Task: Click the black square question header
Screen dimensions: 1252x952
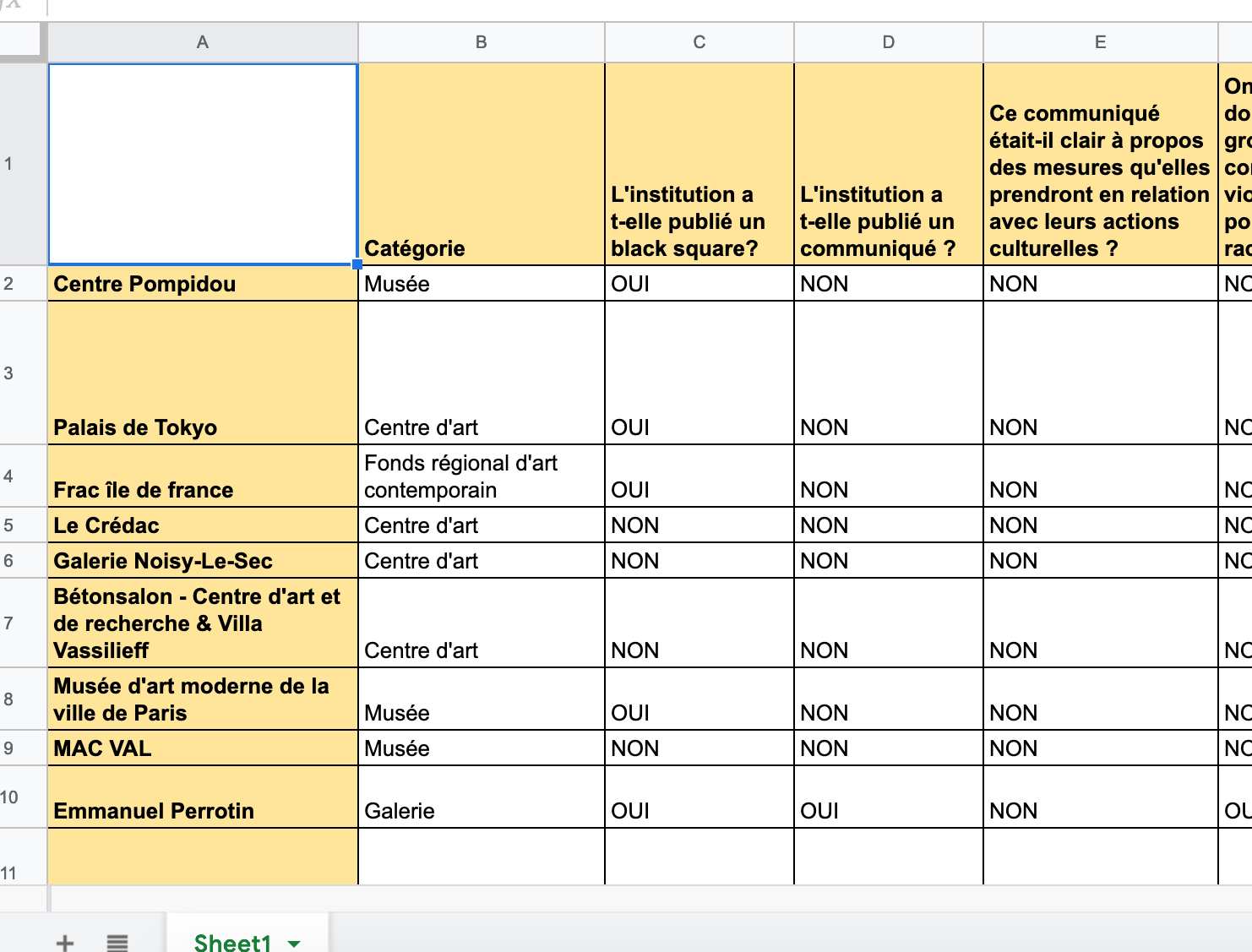Action: point(699,164)
